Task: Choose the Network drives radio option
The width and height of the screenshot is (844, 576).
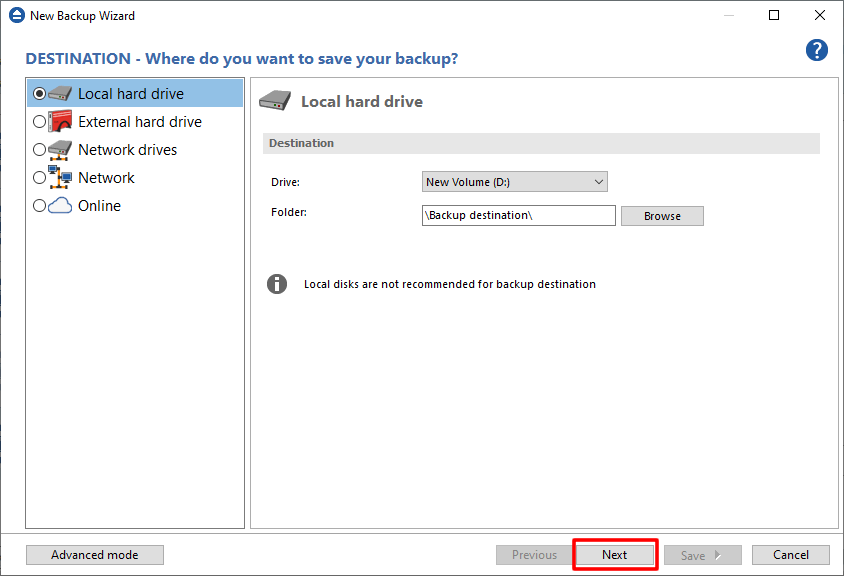Action: [40, 150]
